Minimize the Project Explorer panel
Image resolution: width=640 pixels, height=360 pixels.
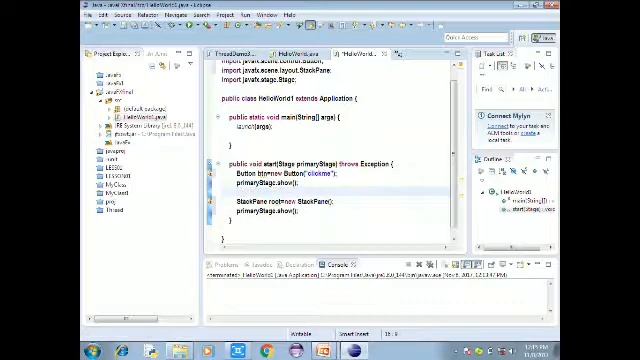pyautogui.click(x=178, y=53)
